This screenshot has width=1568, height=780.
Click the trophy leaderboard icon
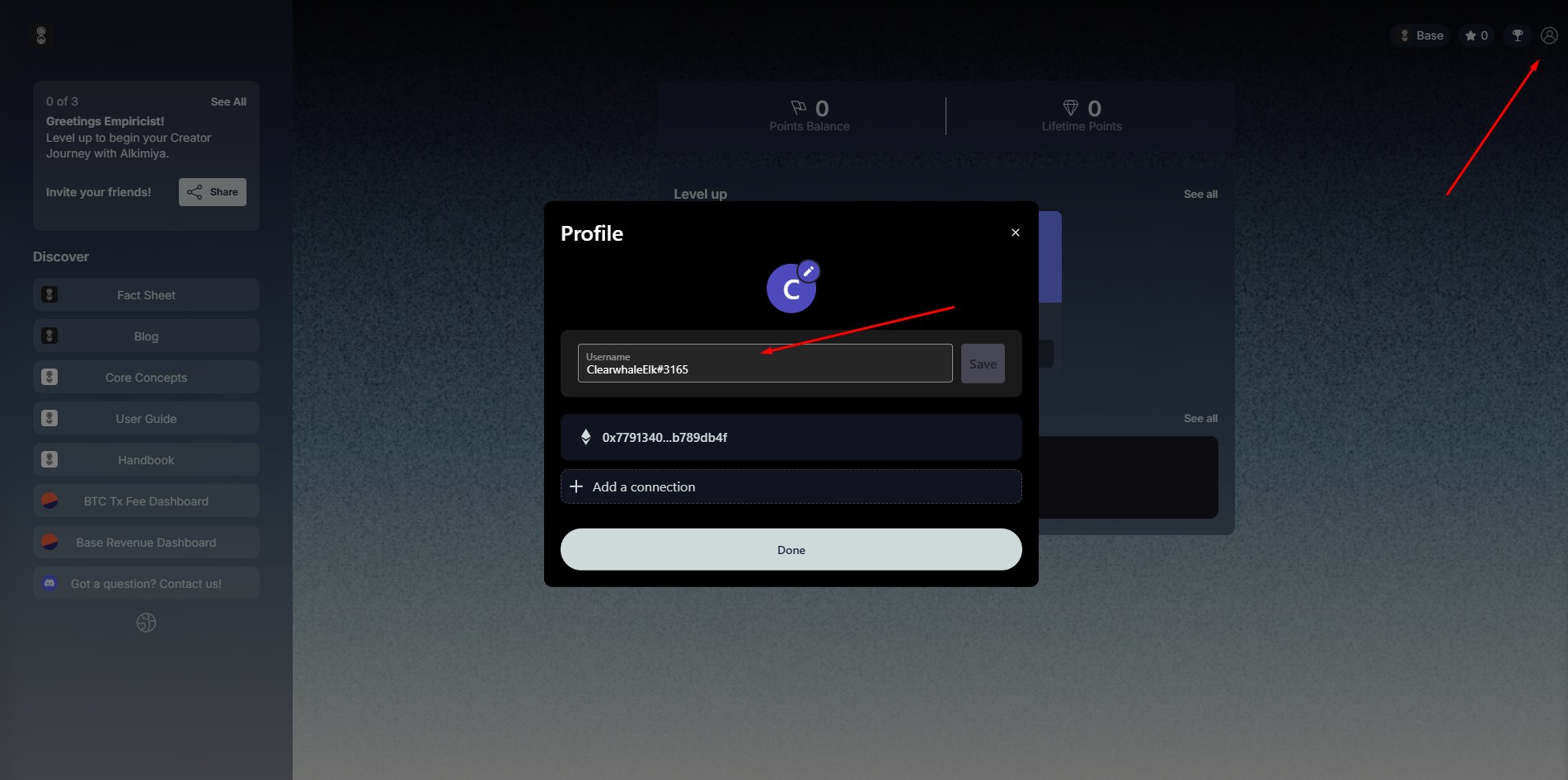coord(1517,35)
